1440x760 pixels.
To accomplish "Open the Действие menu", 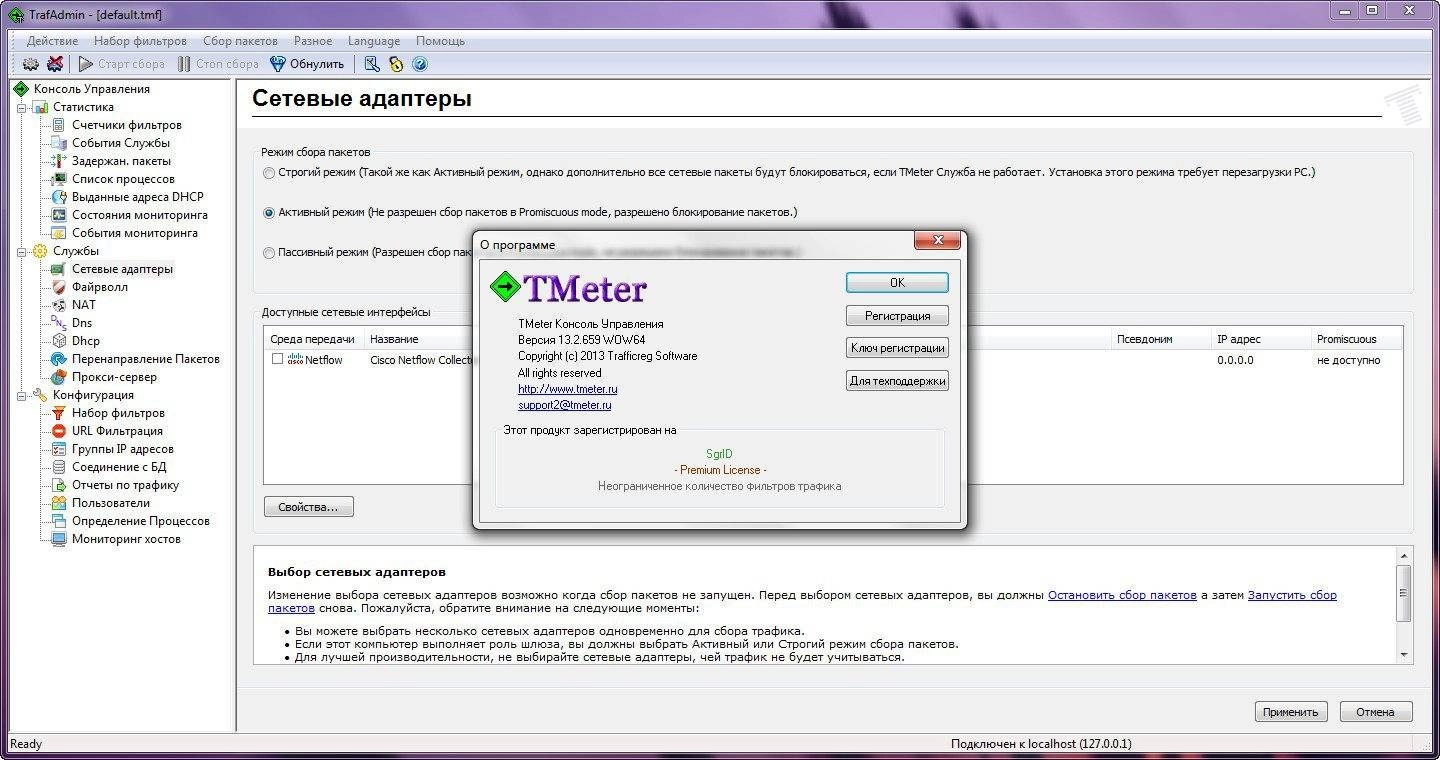I will tap(53, 41).
